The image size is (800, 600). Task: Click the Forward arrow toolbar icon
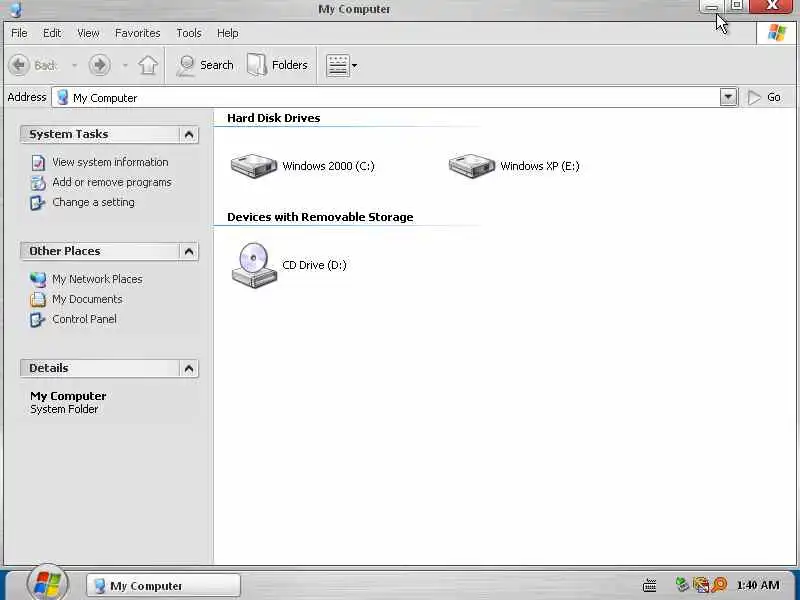[99, 65]
